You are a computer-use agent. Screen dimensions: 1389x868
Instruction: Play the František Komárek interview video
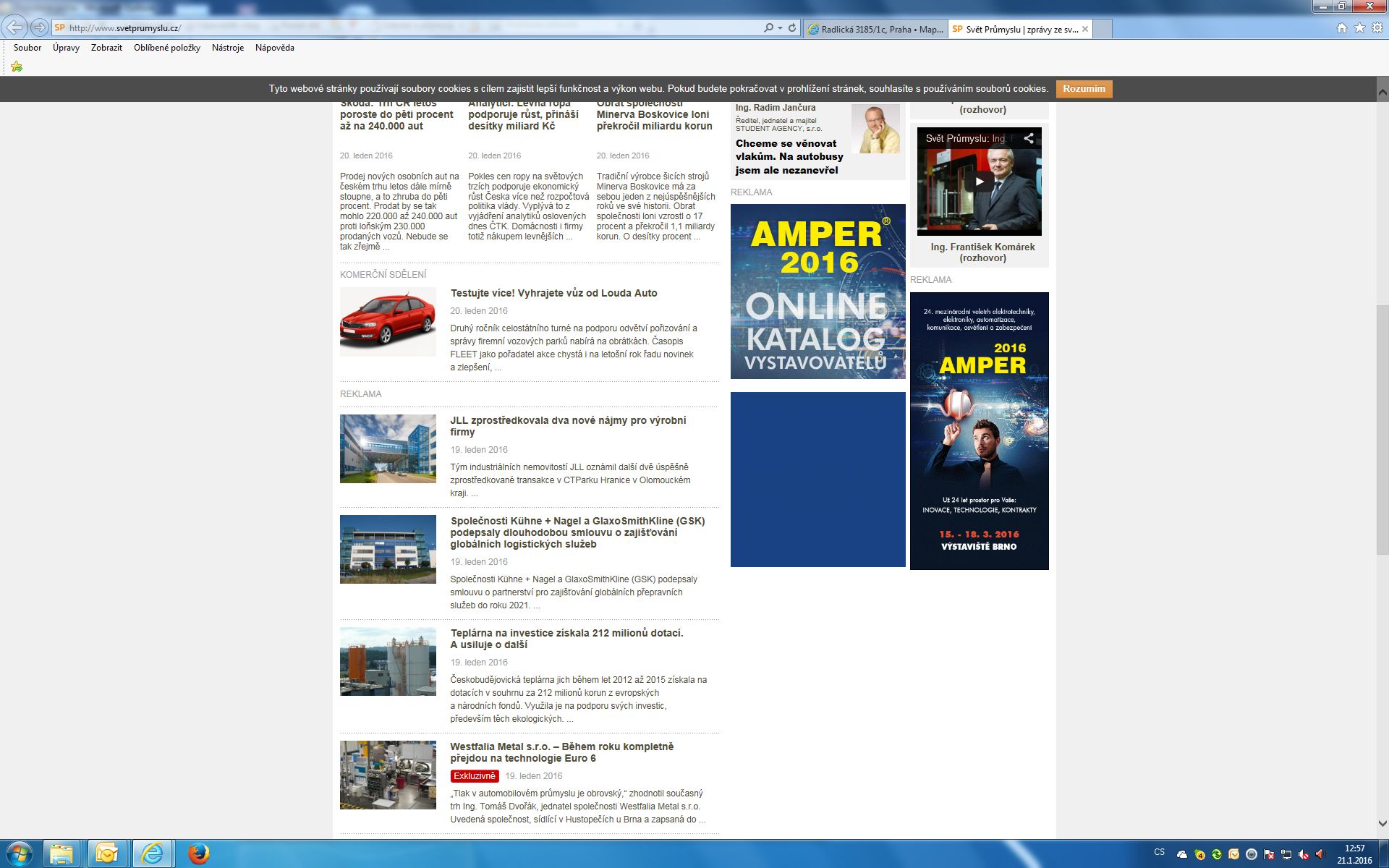tap(979, 182)
